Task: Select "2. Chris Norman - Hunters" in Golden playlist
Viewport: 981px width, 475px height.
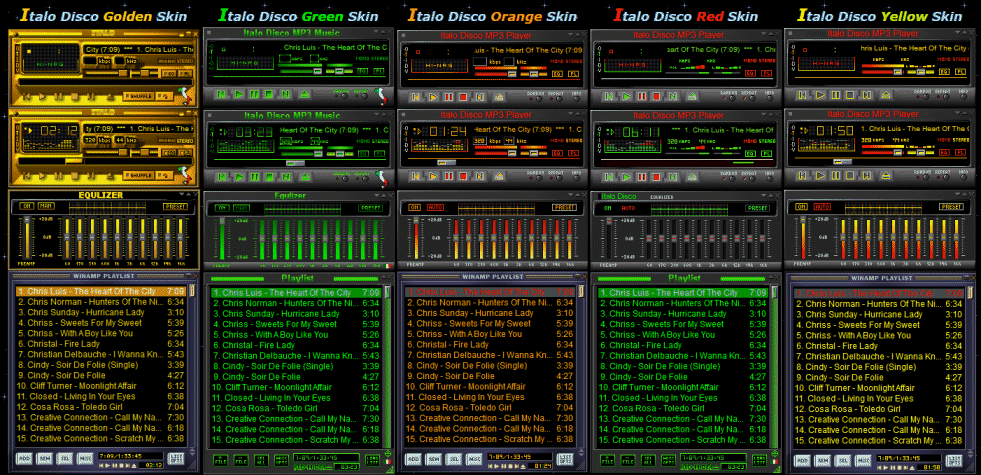Action: click(100, 302)
